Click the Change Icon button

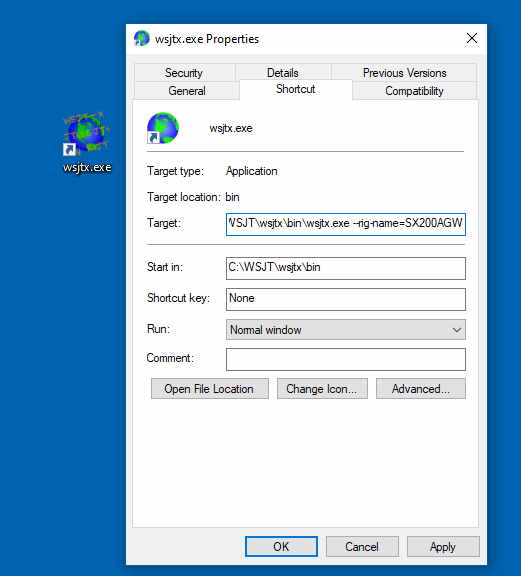[x=322, y=389]
